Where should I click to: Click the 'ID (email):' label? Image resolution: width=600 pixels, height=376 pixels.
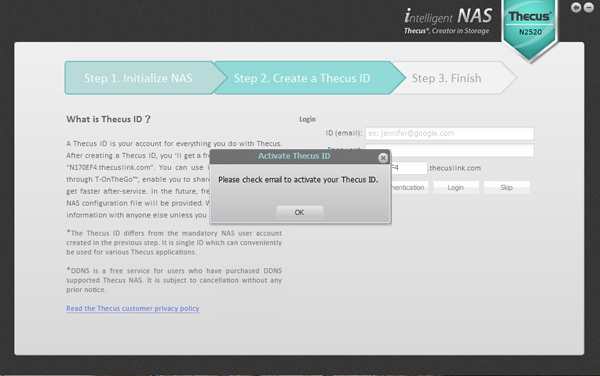coord(344,133)
